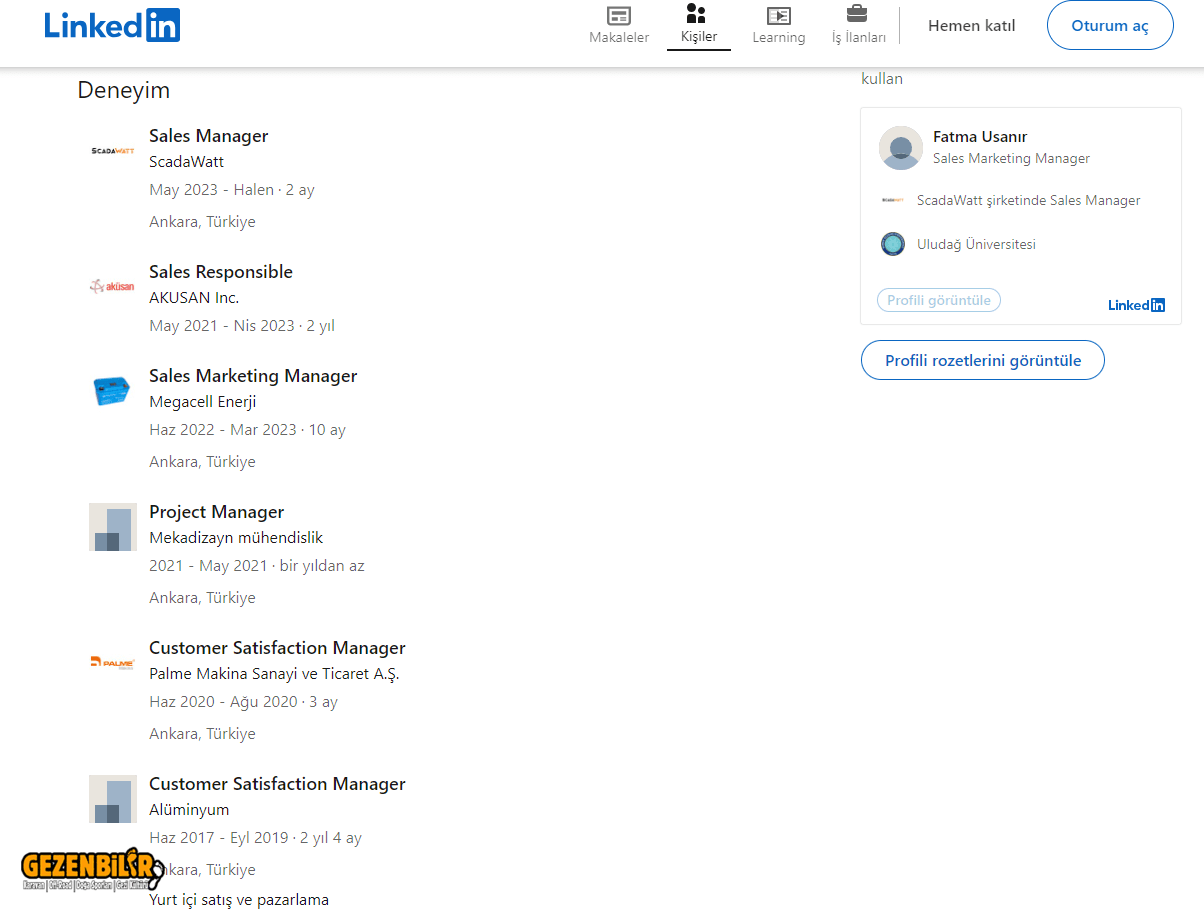This screenshot has height=912, width=1204.
Task: Click the Gezenbilir watermark logo
Action: (x=90, y=868)
